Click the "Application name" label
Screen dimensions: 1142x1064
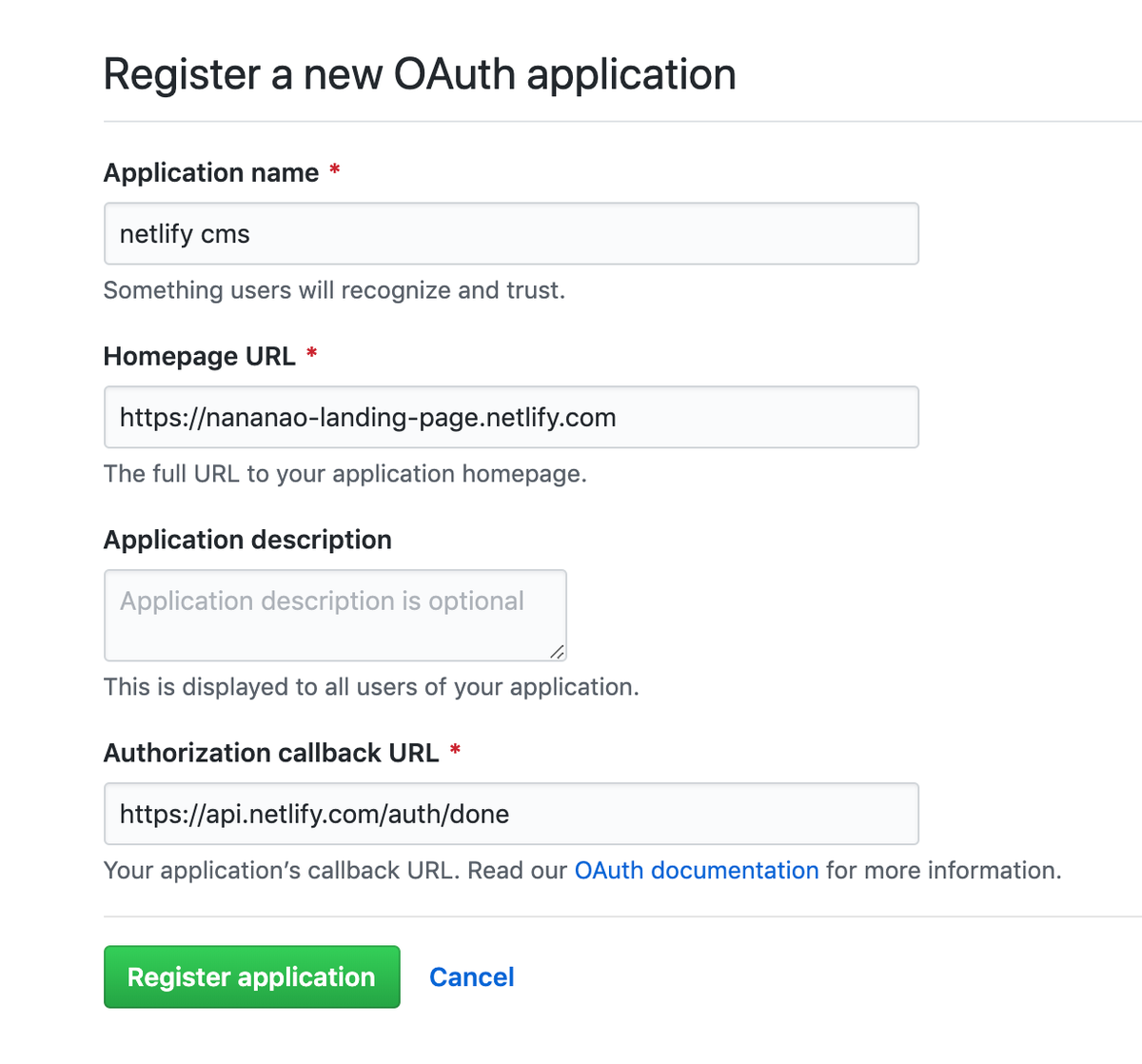click(210, 173)
